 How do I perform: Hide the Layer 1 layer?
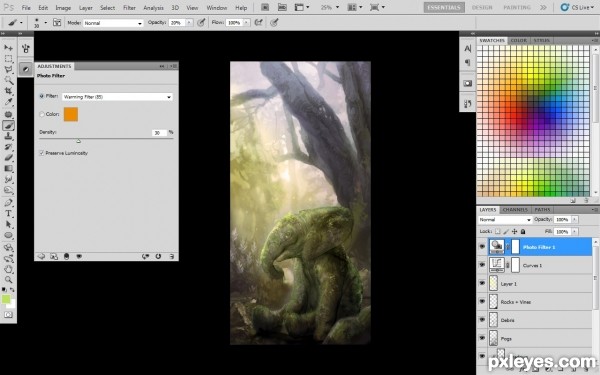482,283
